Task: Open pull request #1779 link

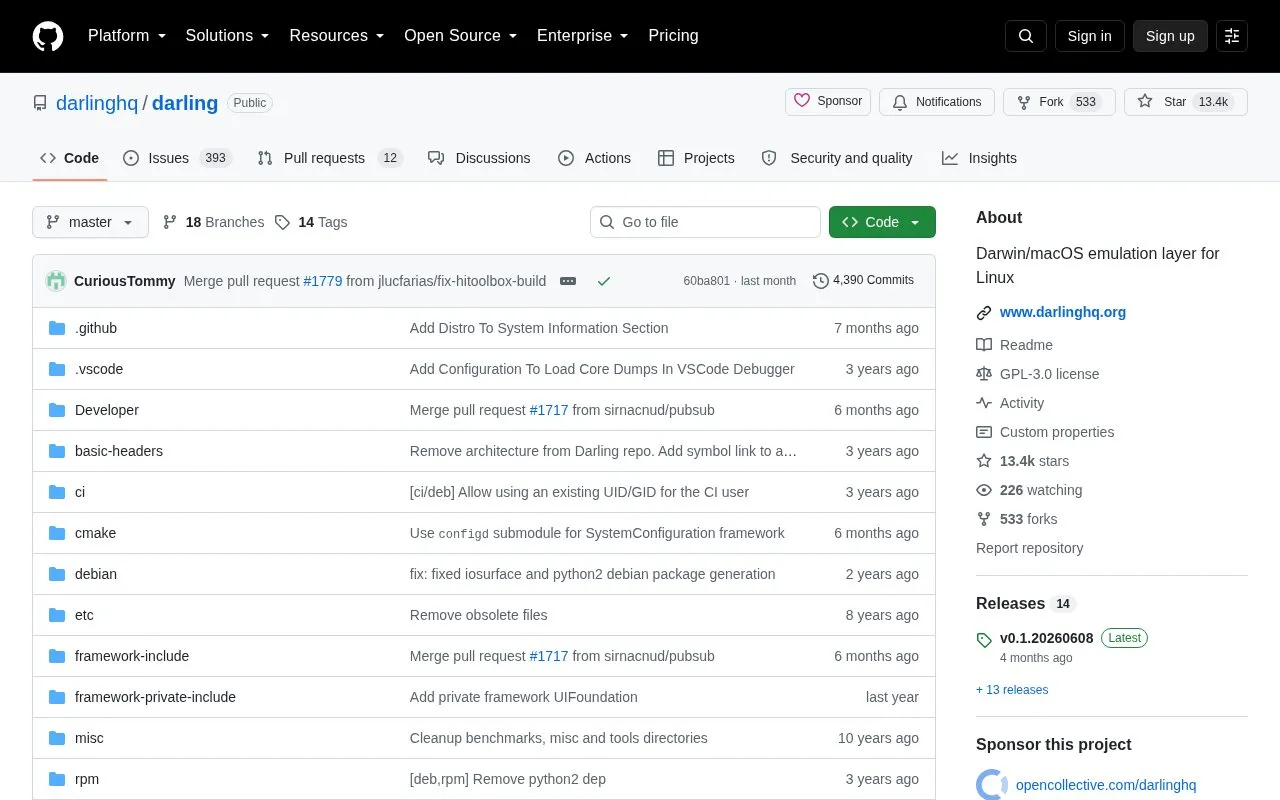Action: click(323, 281)
